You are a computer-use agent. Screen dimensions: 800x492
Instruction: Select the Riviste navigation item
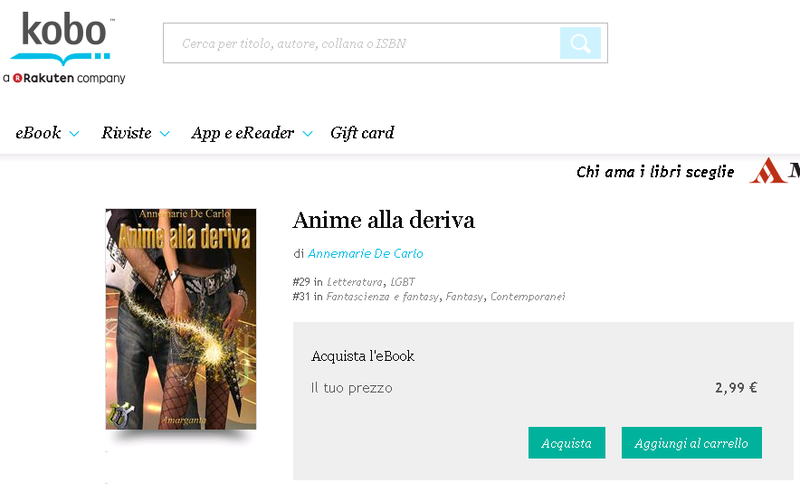click(127, 133)
